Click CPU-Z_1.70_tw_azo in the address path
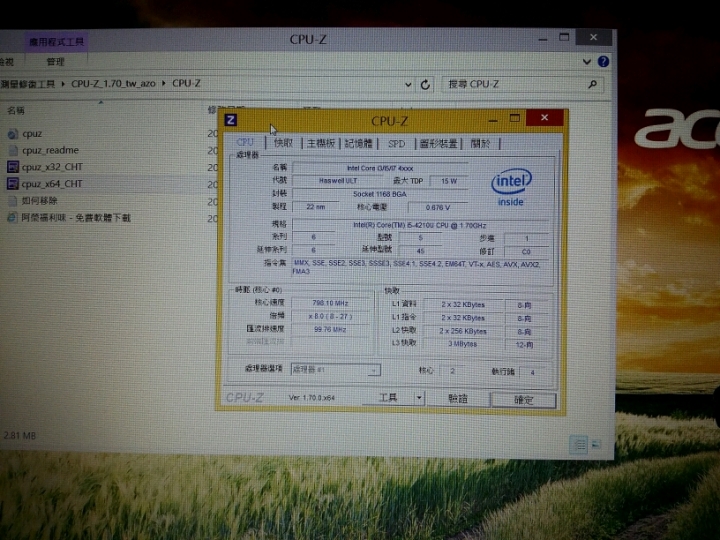720x540 pixels. pos(113,84)
